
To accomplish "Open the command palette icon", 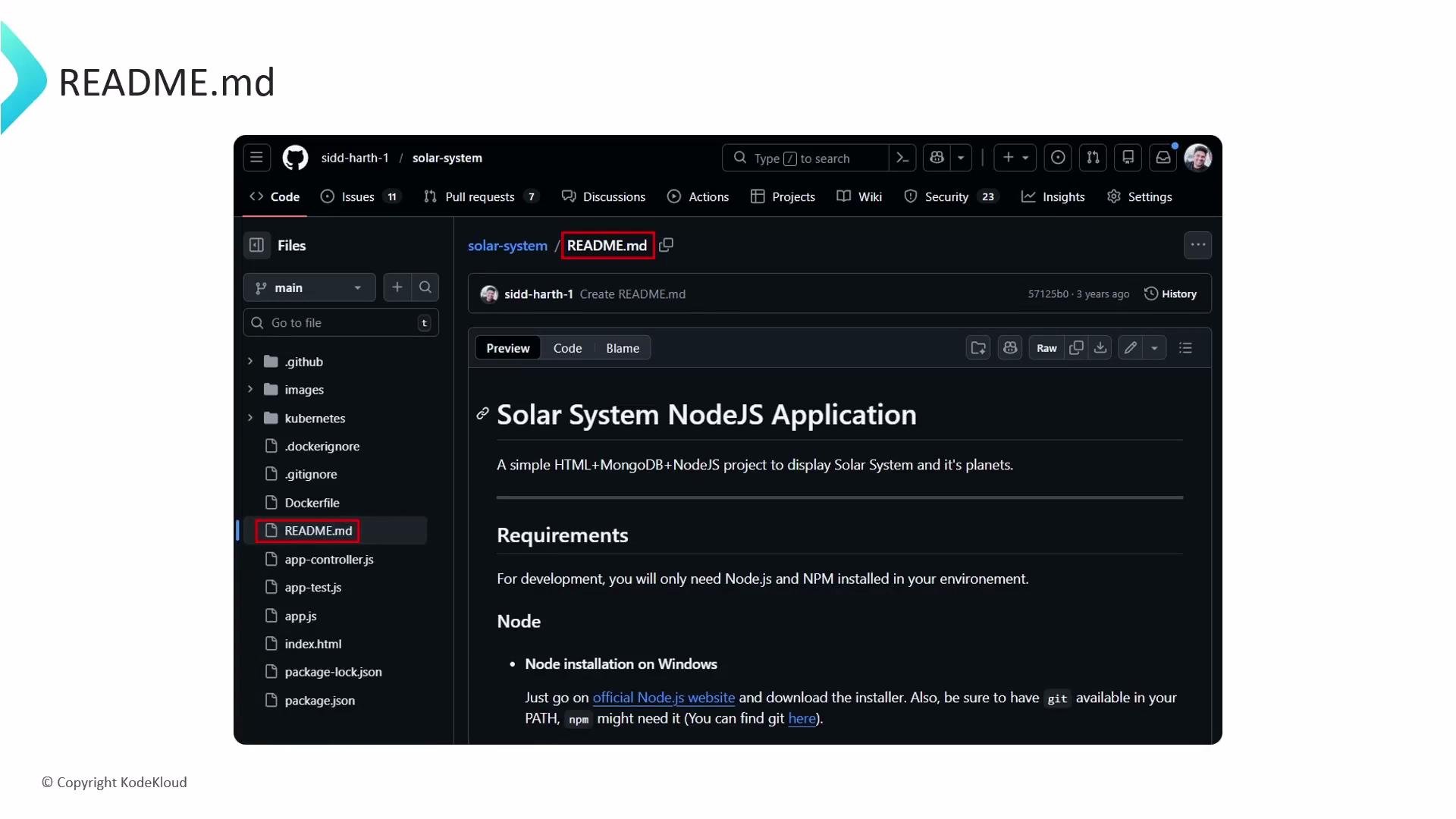I will coord(902,158).
